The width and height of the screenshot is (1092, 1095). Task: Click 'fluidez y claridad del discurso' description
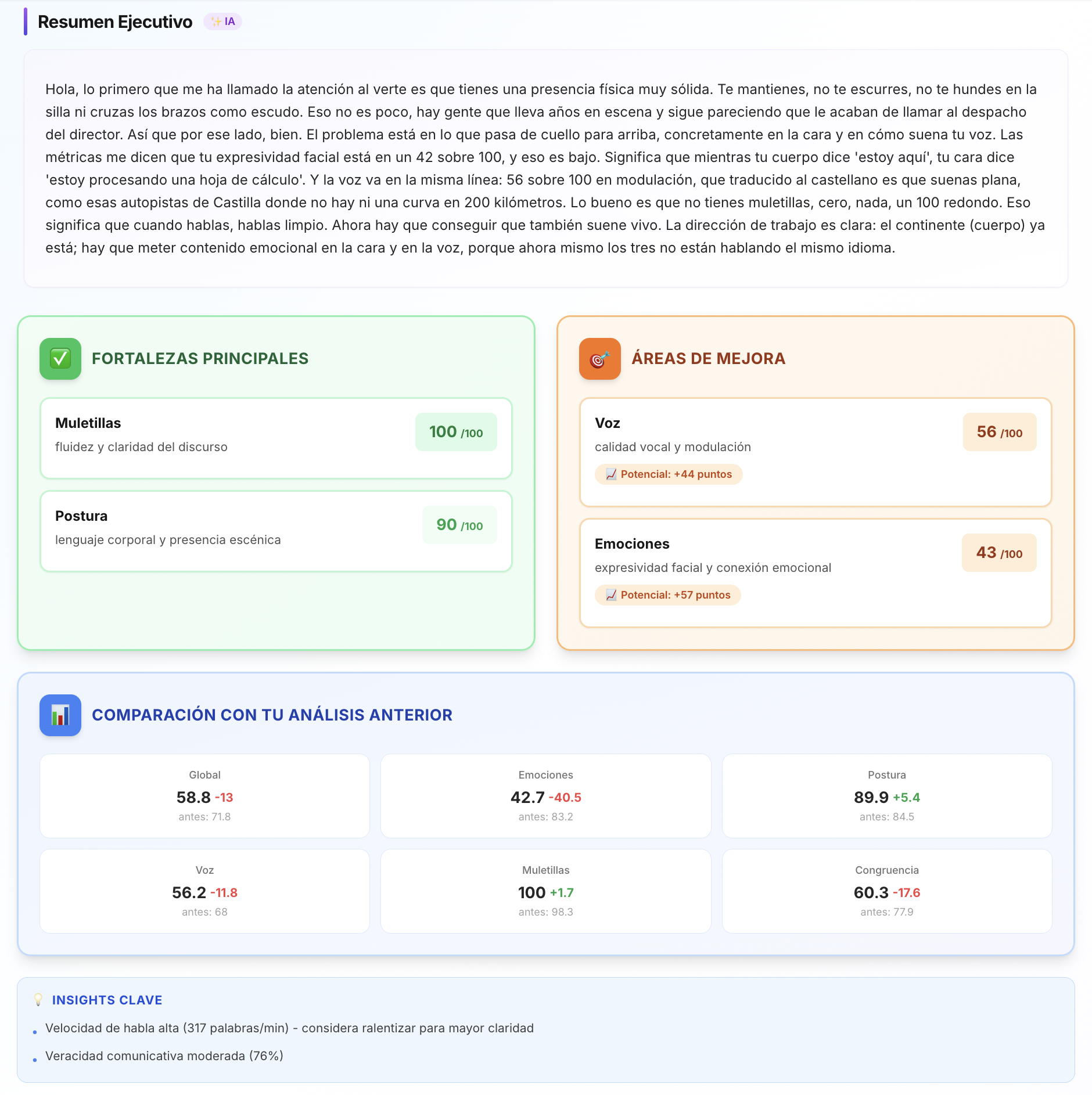coord(141,447)
